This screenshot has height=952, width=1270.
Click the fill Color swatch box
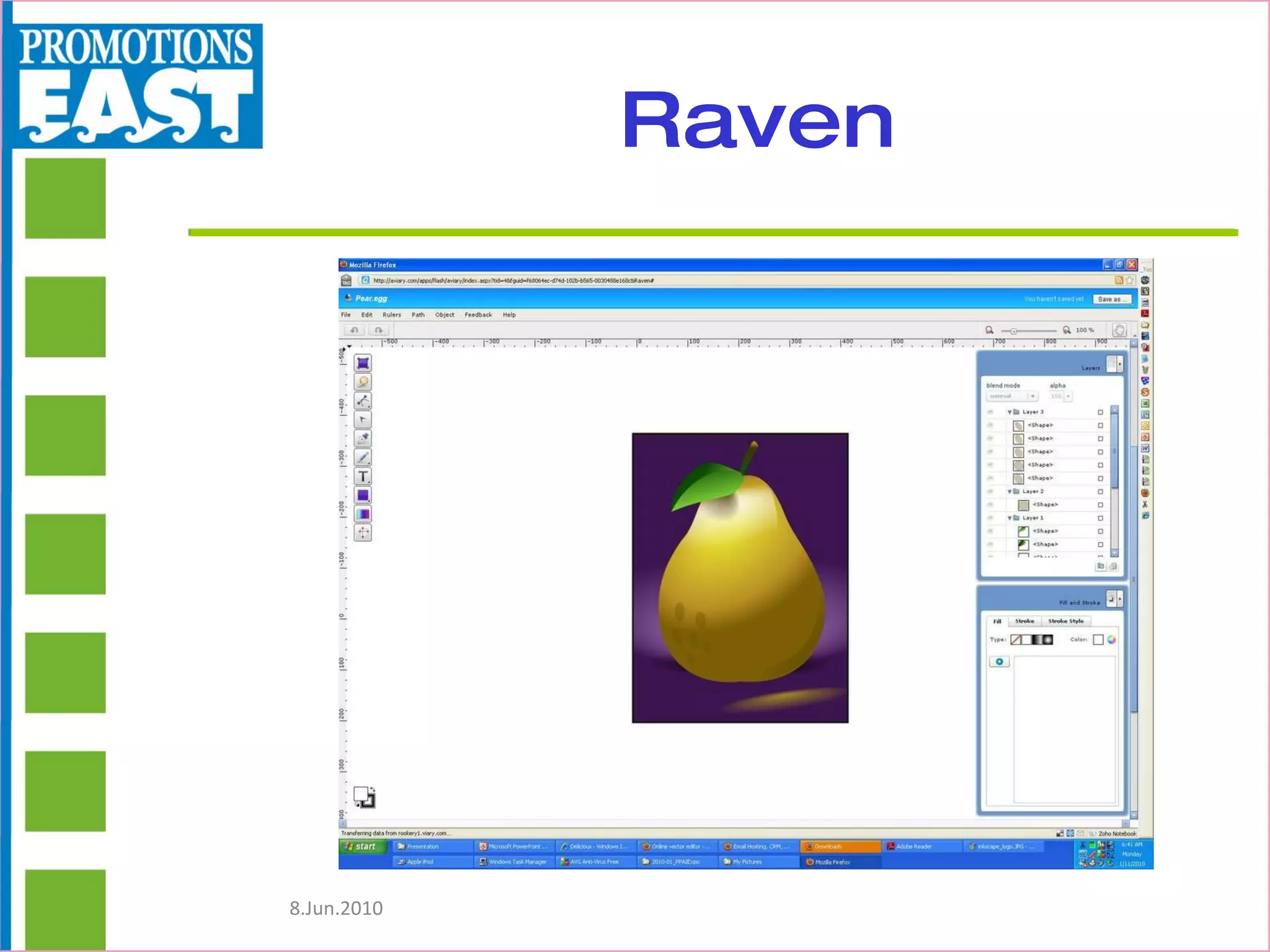pos(1098,640)
